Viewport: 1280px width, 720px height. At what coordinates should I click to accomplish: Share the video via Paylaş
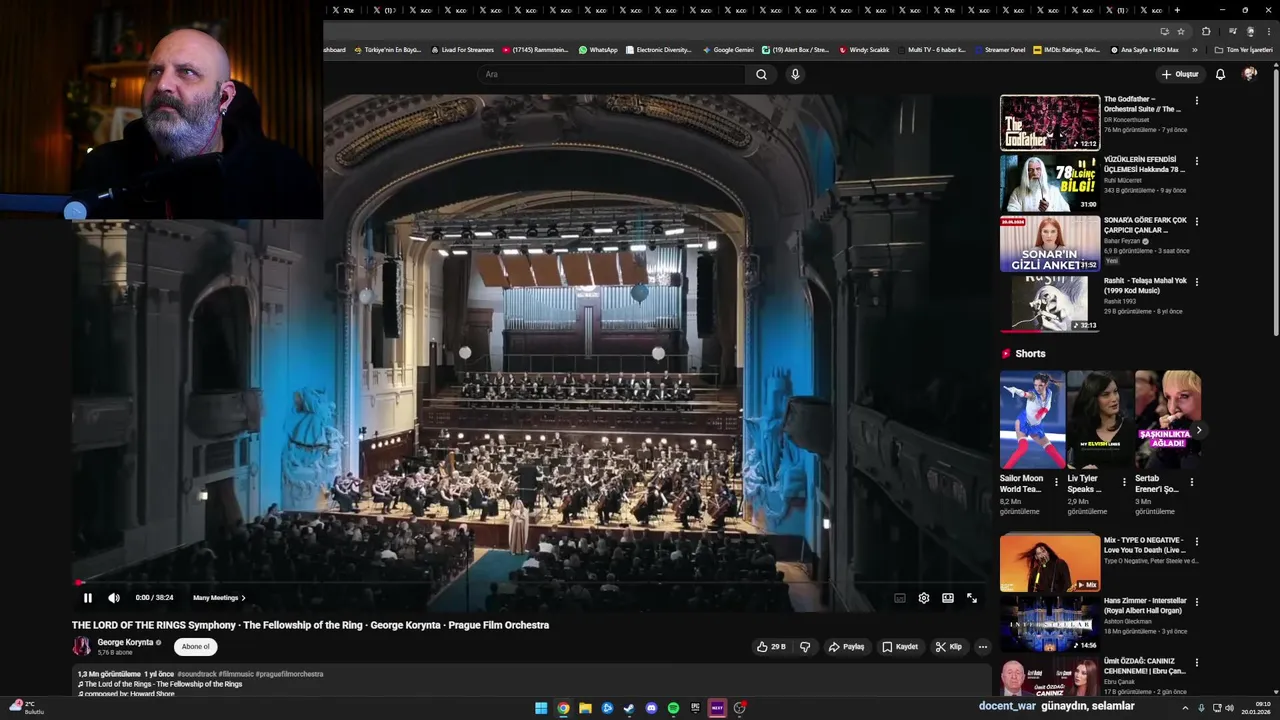pos(846,647)
